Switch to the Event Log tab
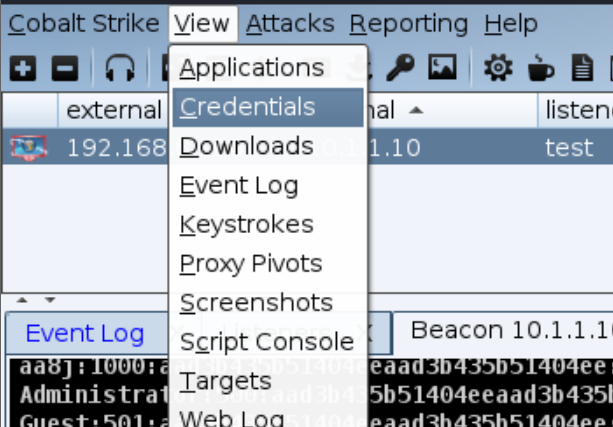The image size is (613, 427). [85, 334]
